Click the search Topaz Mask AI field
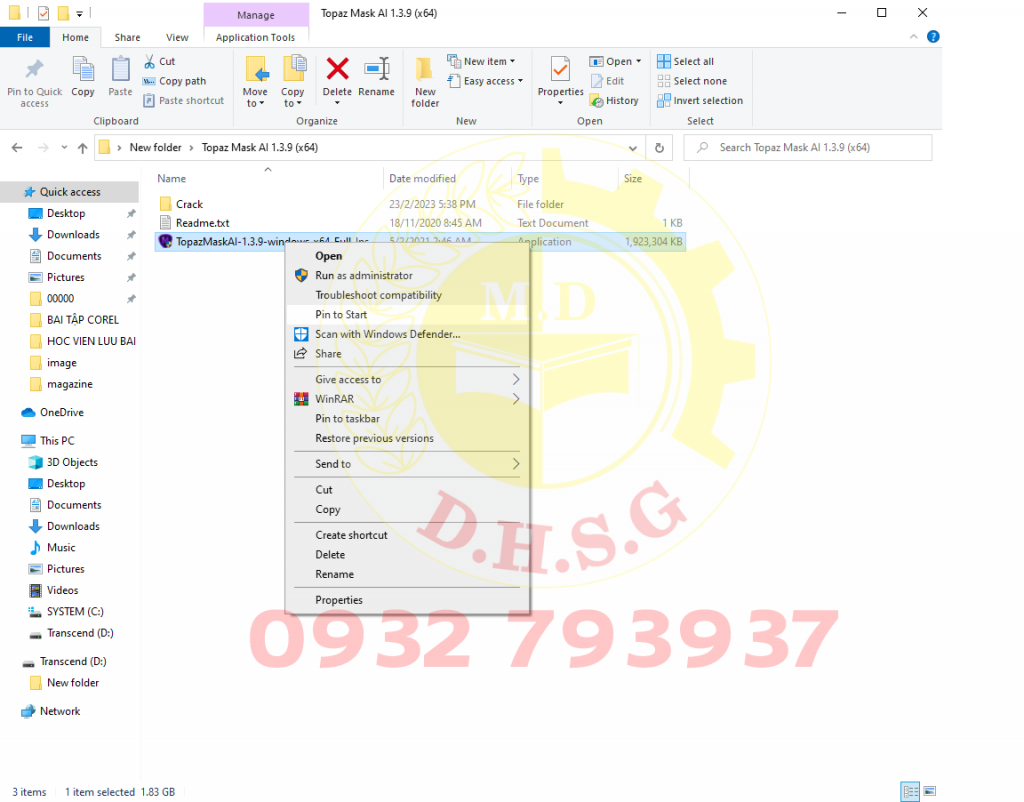 [808, 148]
